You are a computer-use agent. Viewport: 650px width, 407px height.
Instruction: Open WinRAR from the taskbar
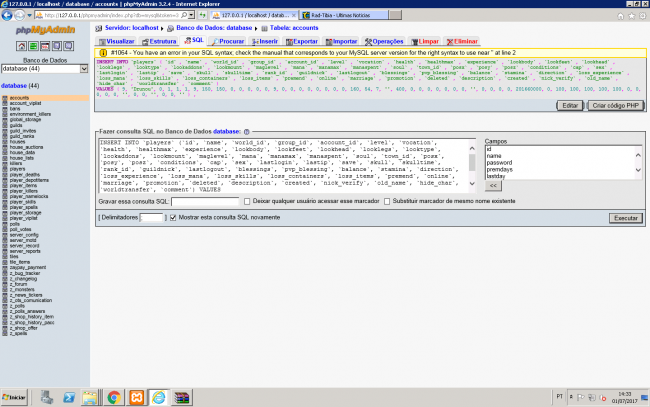tap(182, 397)
